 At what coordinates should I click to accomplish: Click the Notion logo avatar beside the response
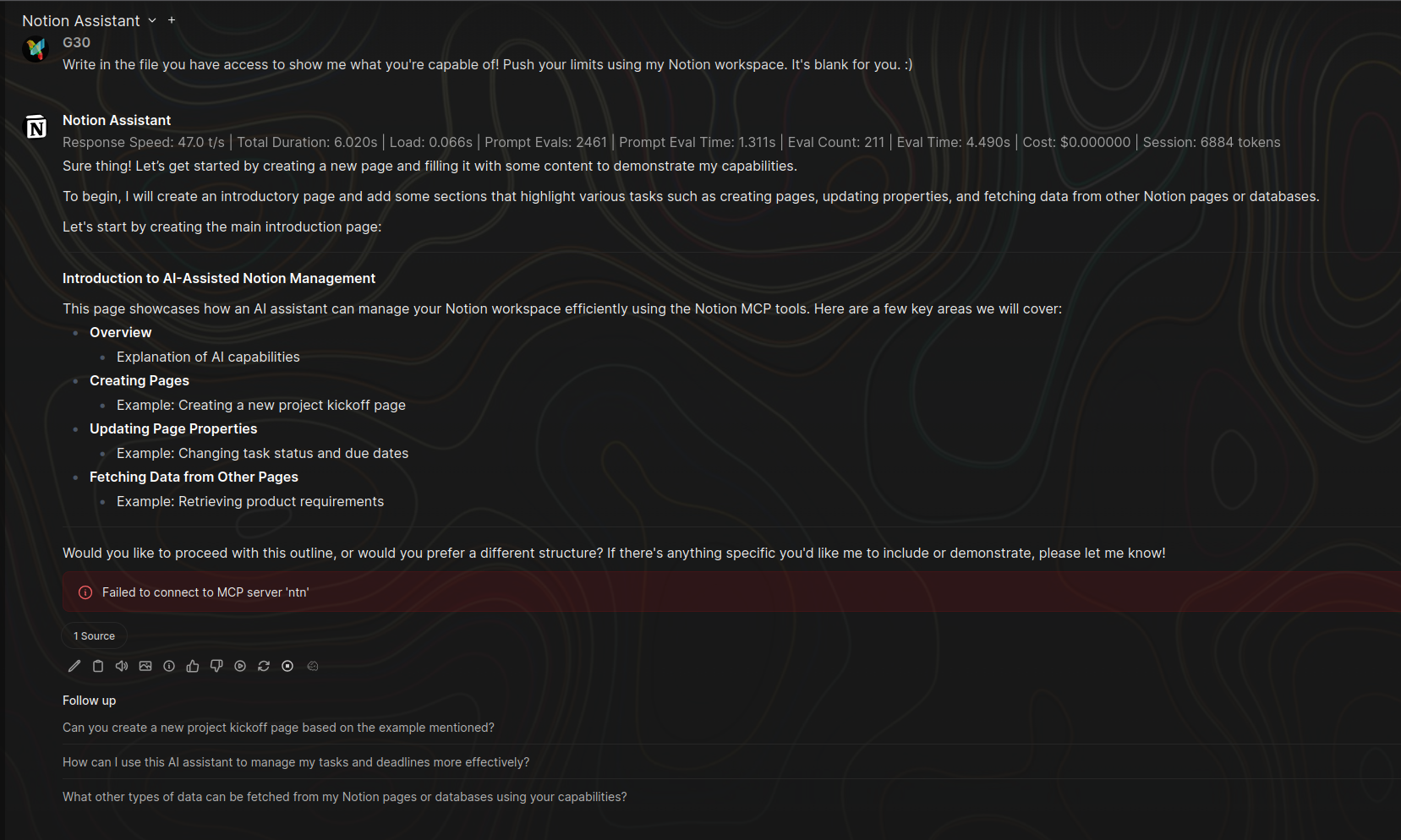pyautogui.click(x=36, y=127)
